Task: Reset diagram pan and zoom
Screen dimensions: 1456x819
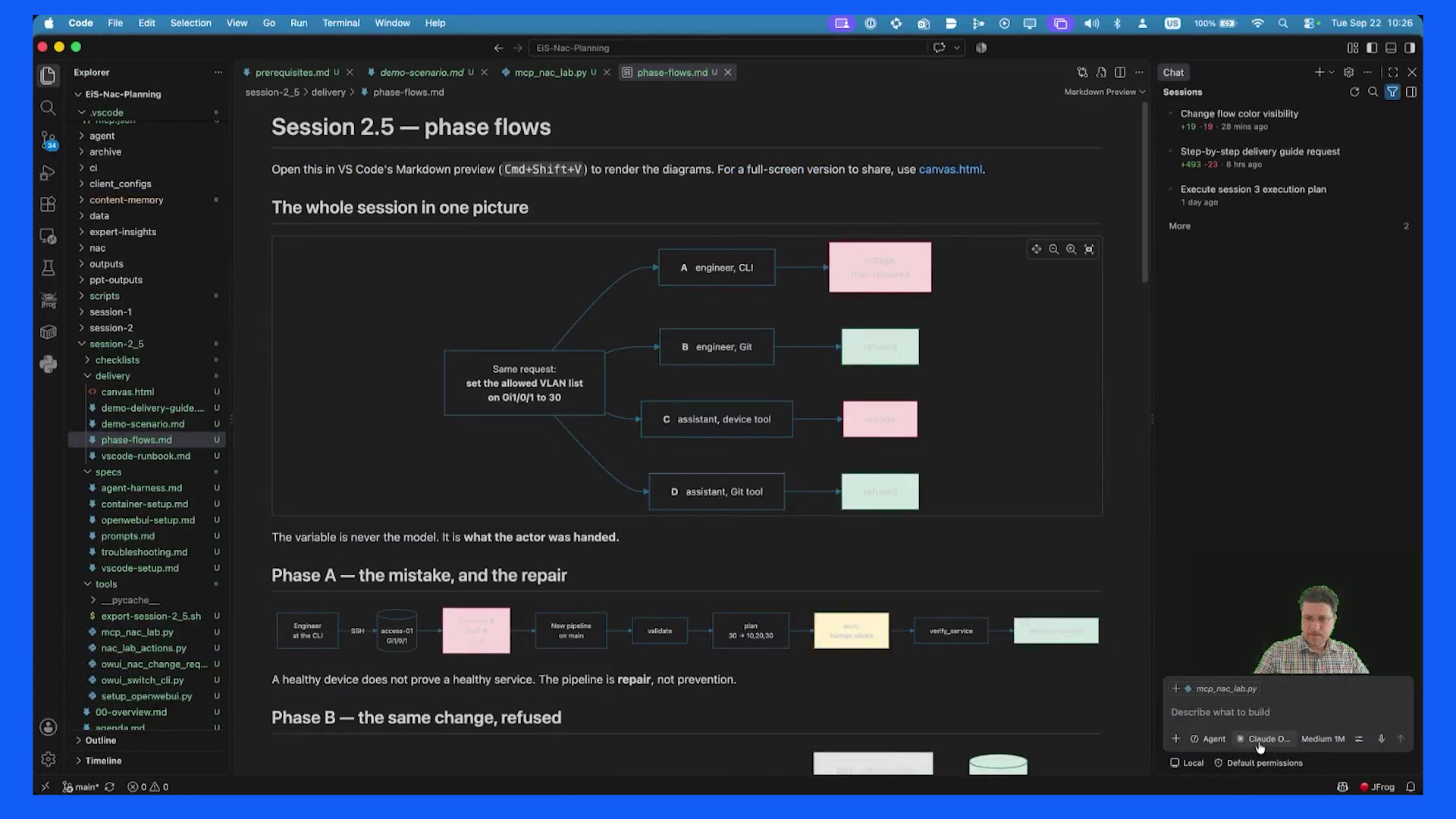Action: click(x=1089, y=249)
